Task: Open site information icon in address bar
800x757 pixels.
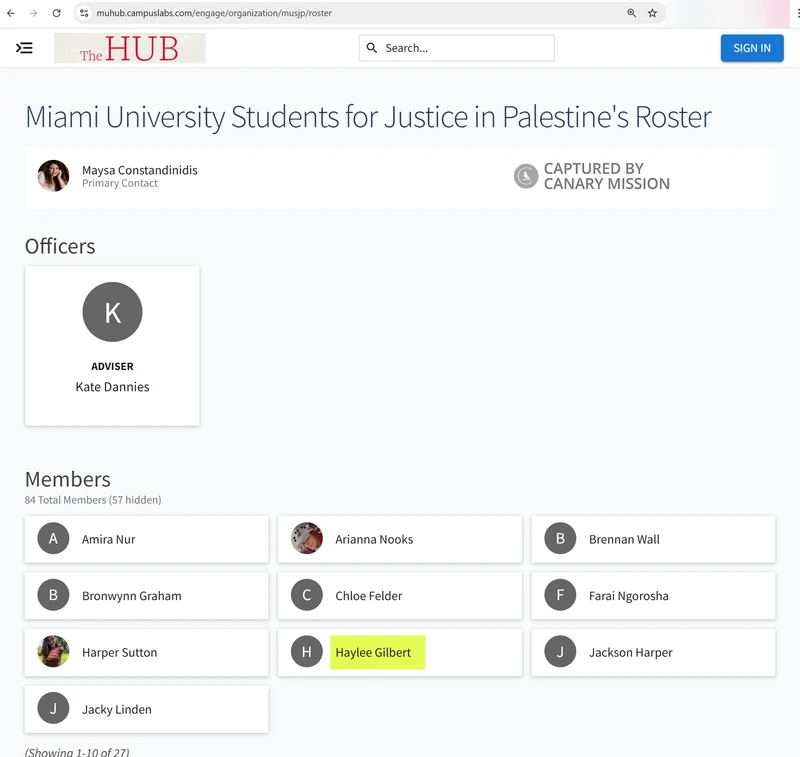Action: point(84,13)
